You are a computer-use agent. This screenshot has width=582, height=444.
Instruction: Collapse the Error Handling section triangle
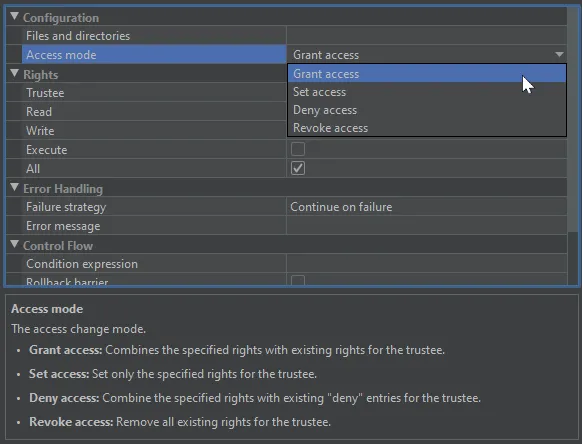(14, 187)
